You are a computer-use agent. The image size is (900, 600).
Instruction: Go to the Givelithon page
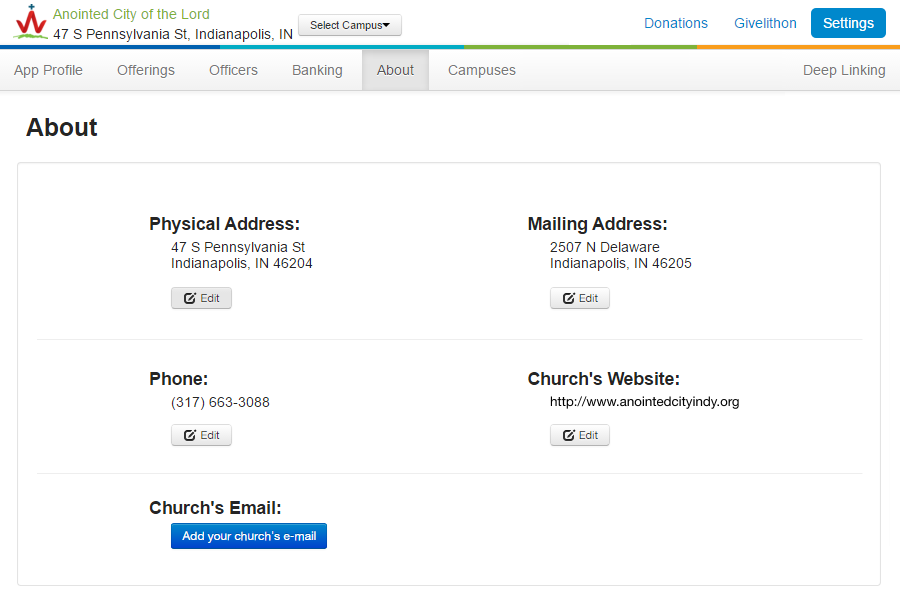coord(765,23)
